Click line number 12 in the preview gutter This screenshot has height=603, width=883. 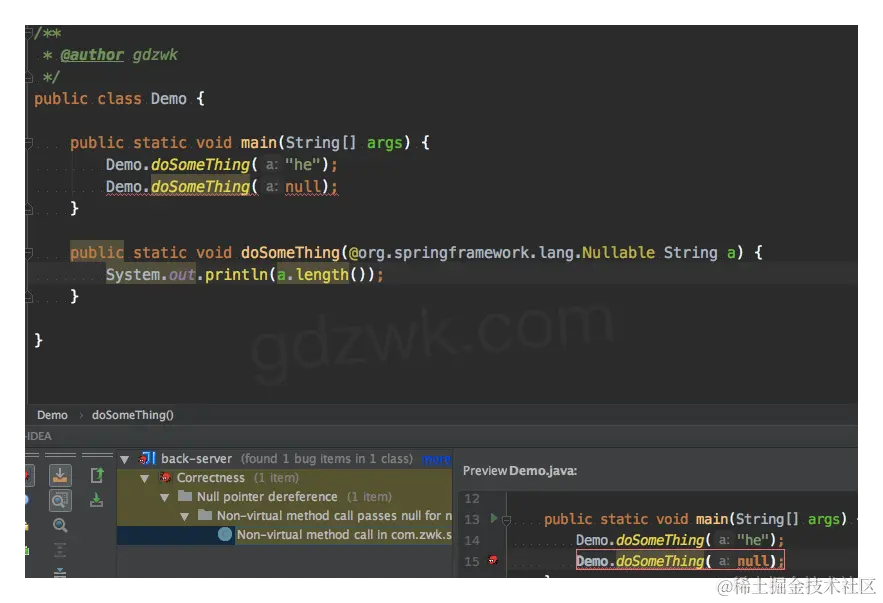471,499
